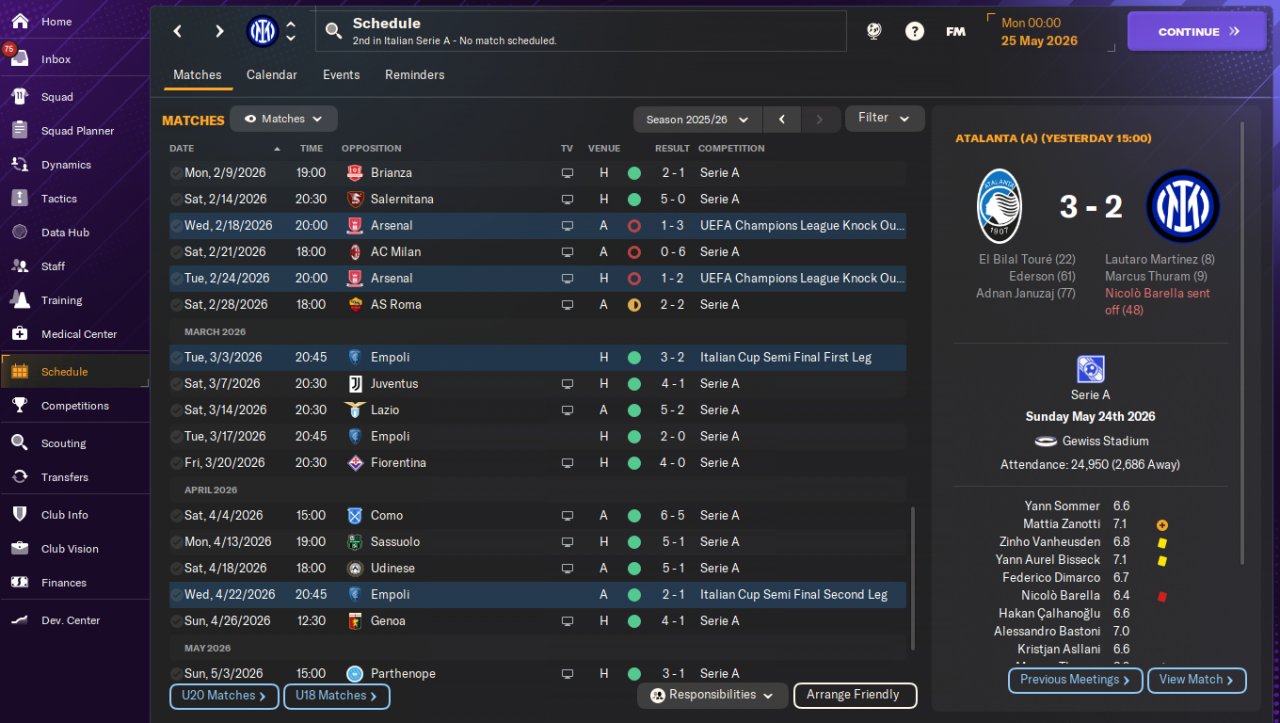Switch to the Calendar tab

point(271,75)
